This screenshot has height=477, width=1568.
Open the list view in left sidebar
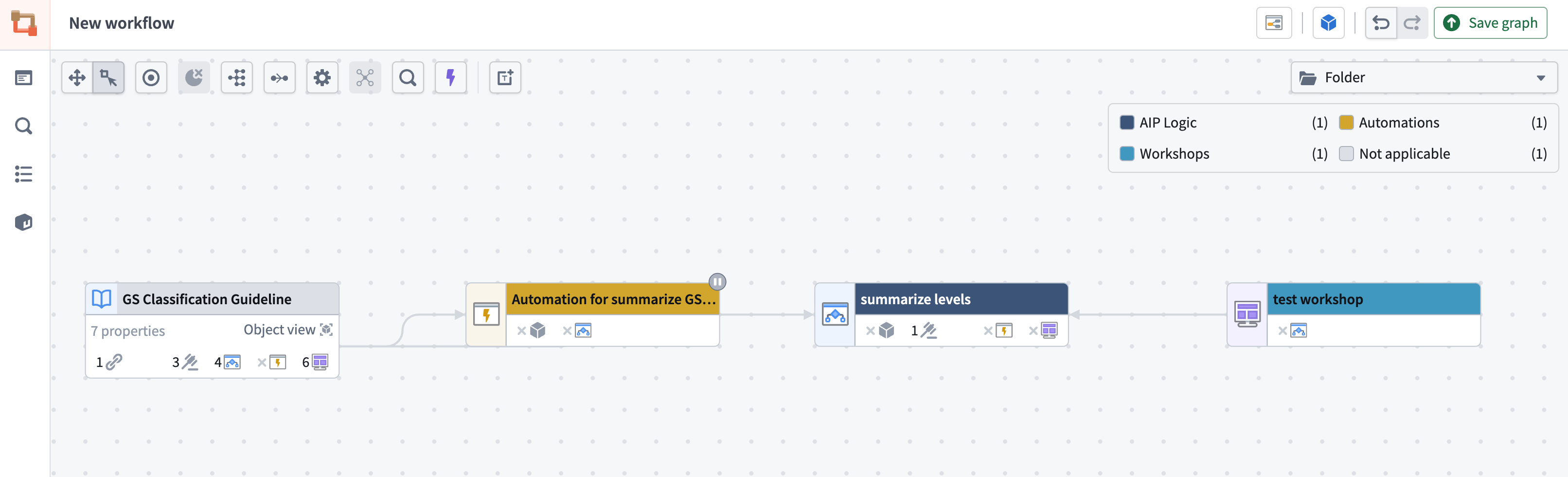[23, 174]
